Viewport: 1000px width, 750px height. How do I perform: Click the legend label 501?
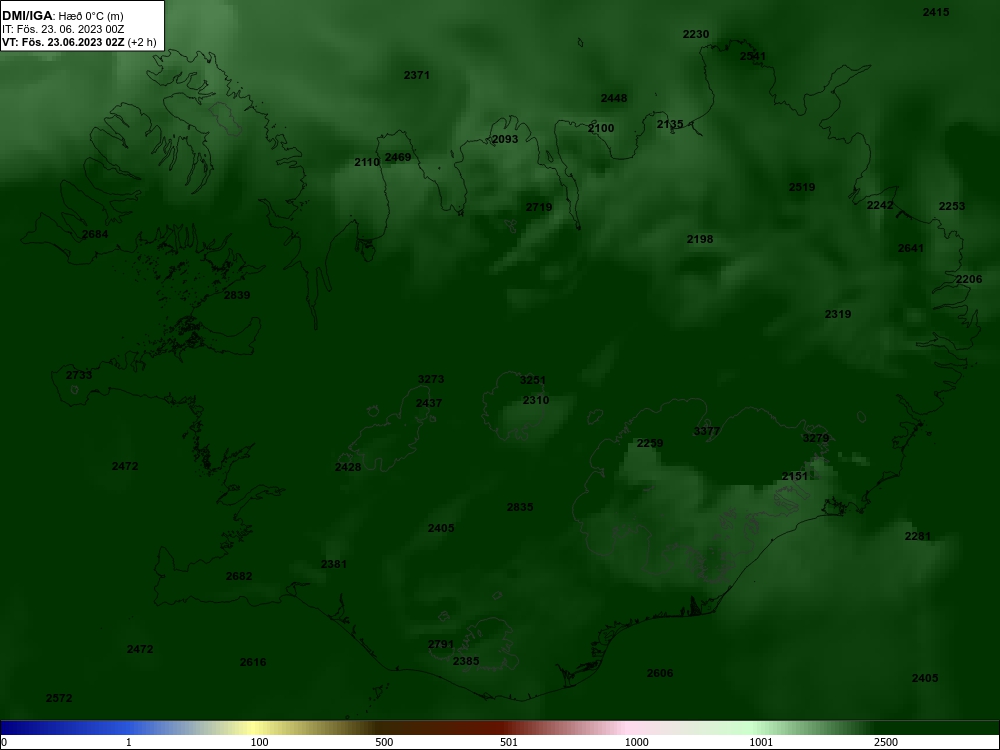(509, 742)
